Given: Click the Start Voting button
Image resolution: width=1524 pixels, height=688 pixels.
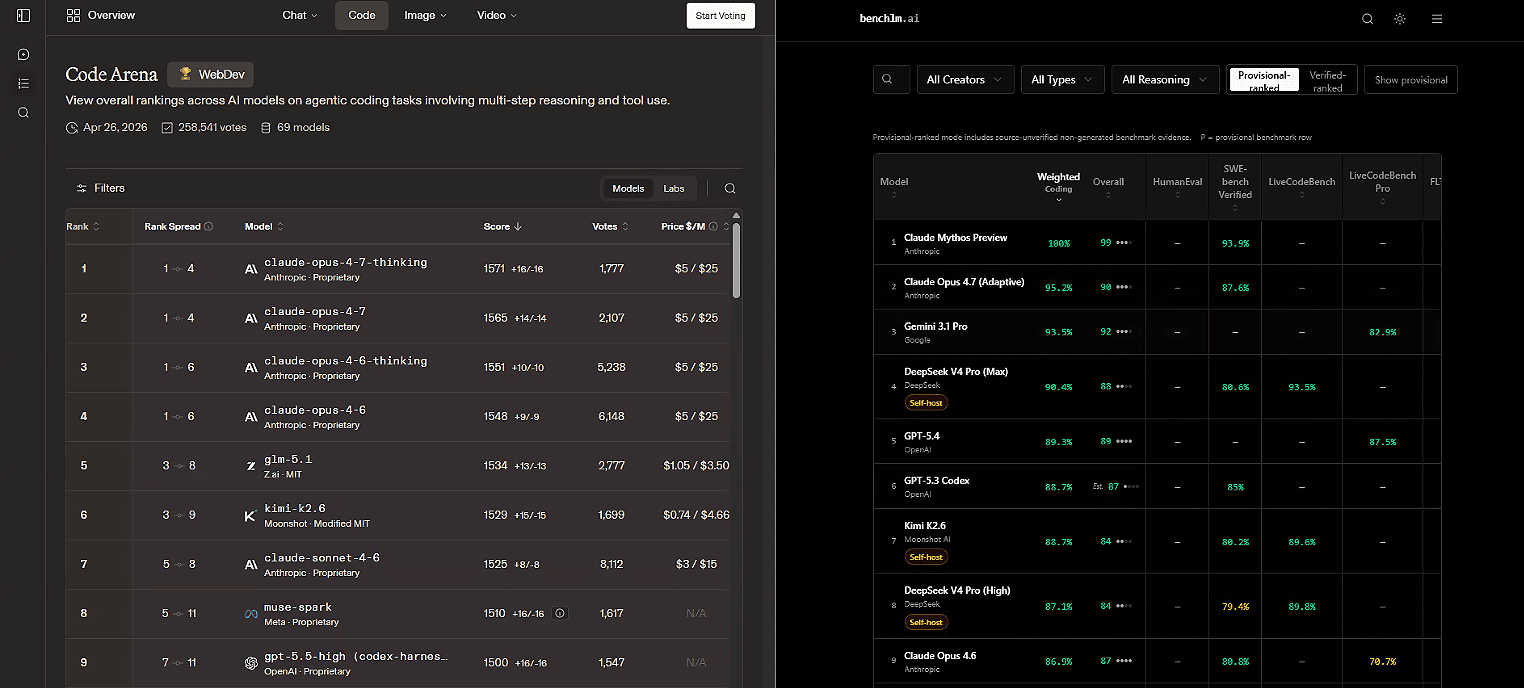Looking at the screenshot, I should tap(720, 15).
